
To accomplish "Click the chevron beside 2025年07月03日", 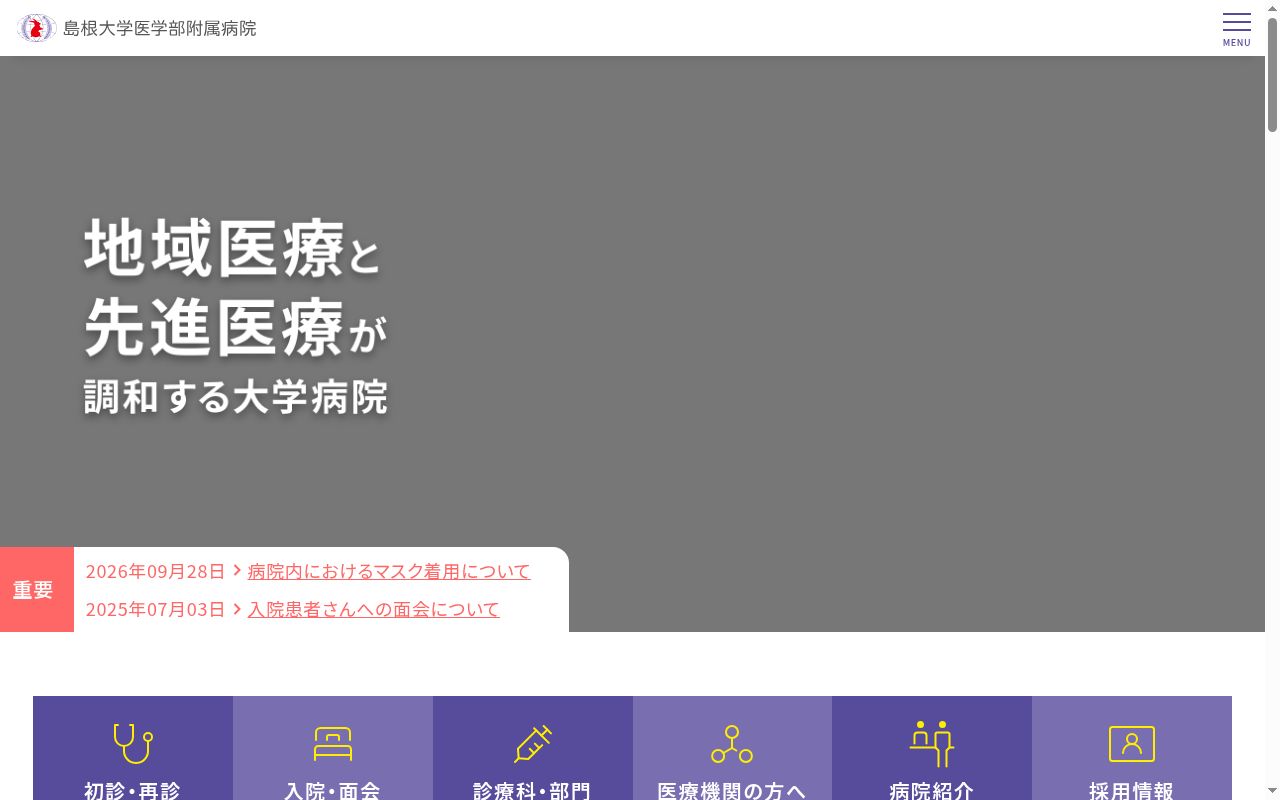I will (x=237, y=609).
